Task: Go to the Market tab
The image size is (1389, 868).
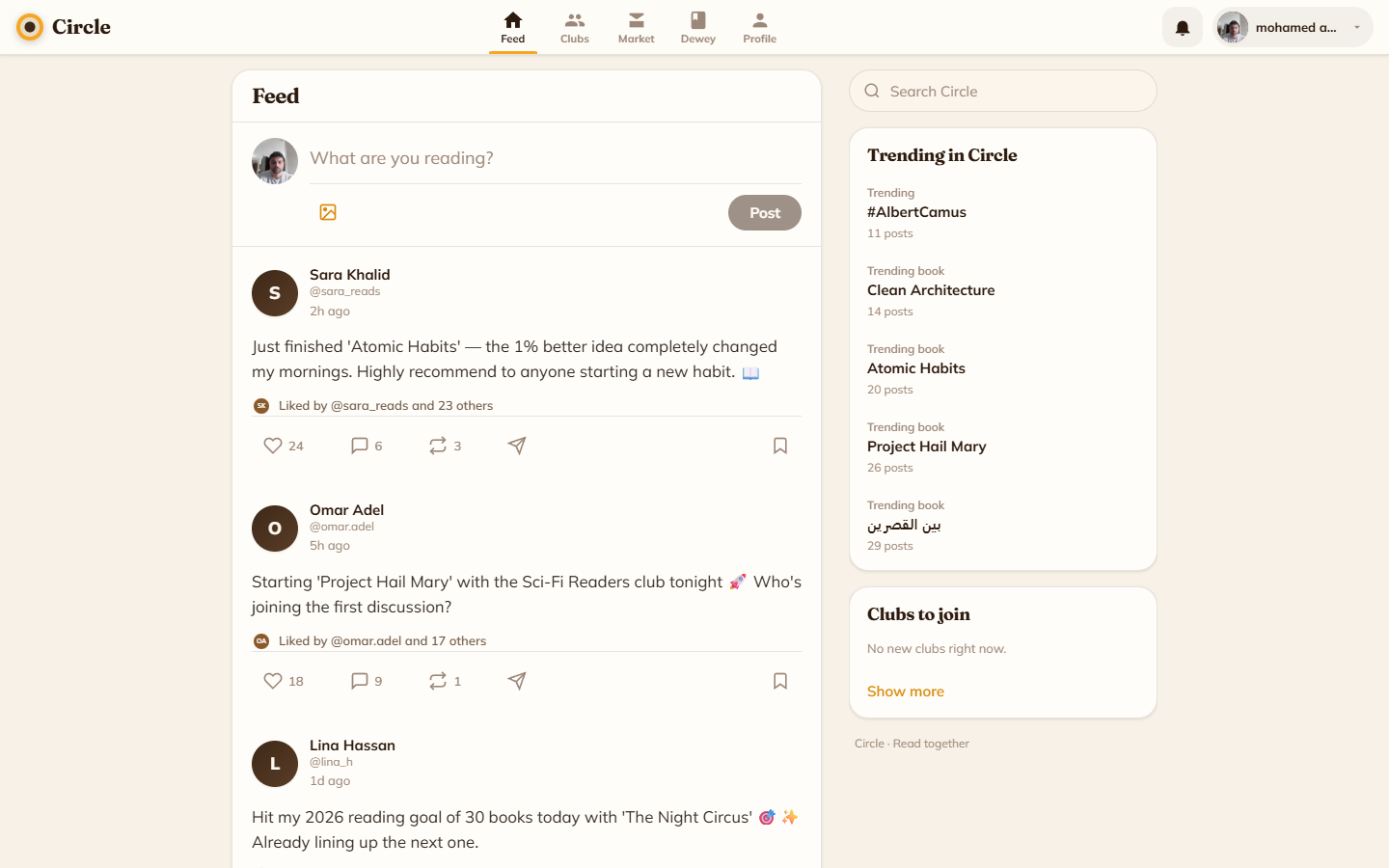Action: [x=637, y=28]
